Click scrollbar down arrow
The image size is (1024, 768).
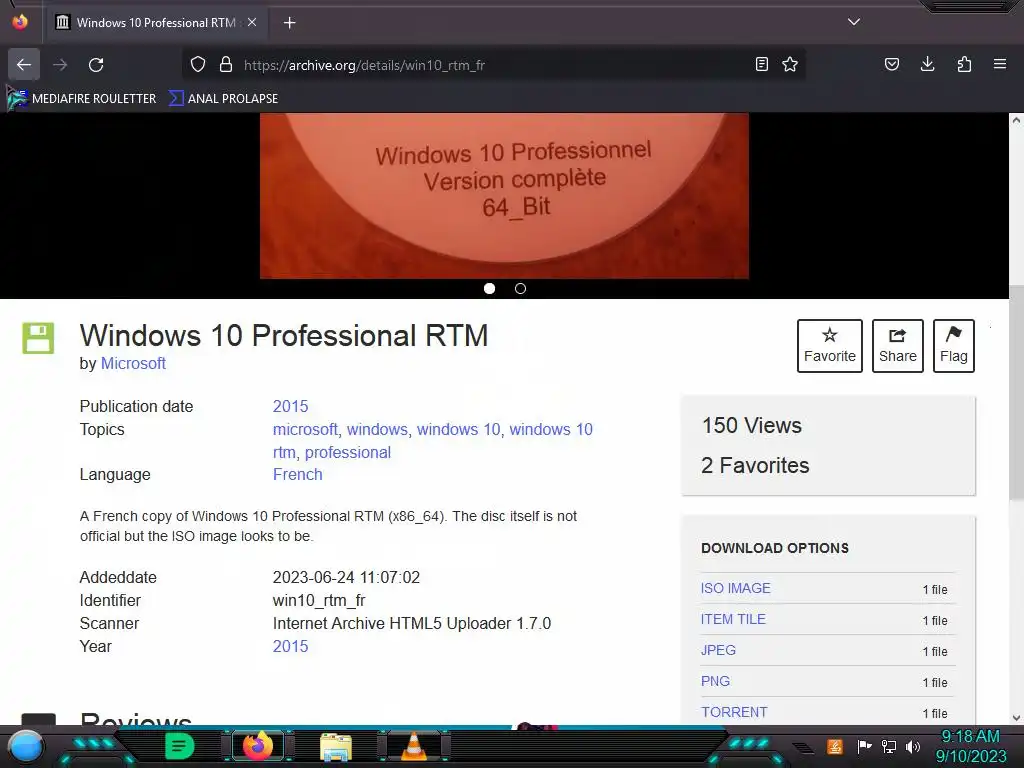tap(1016, 718)
